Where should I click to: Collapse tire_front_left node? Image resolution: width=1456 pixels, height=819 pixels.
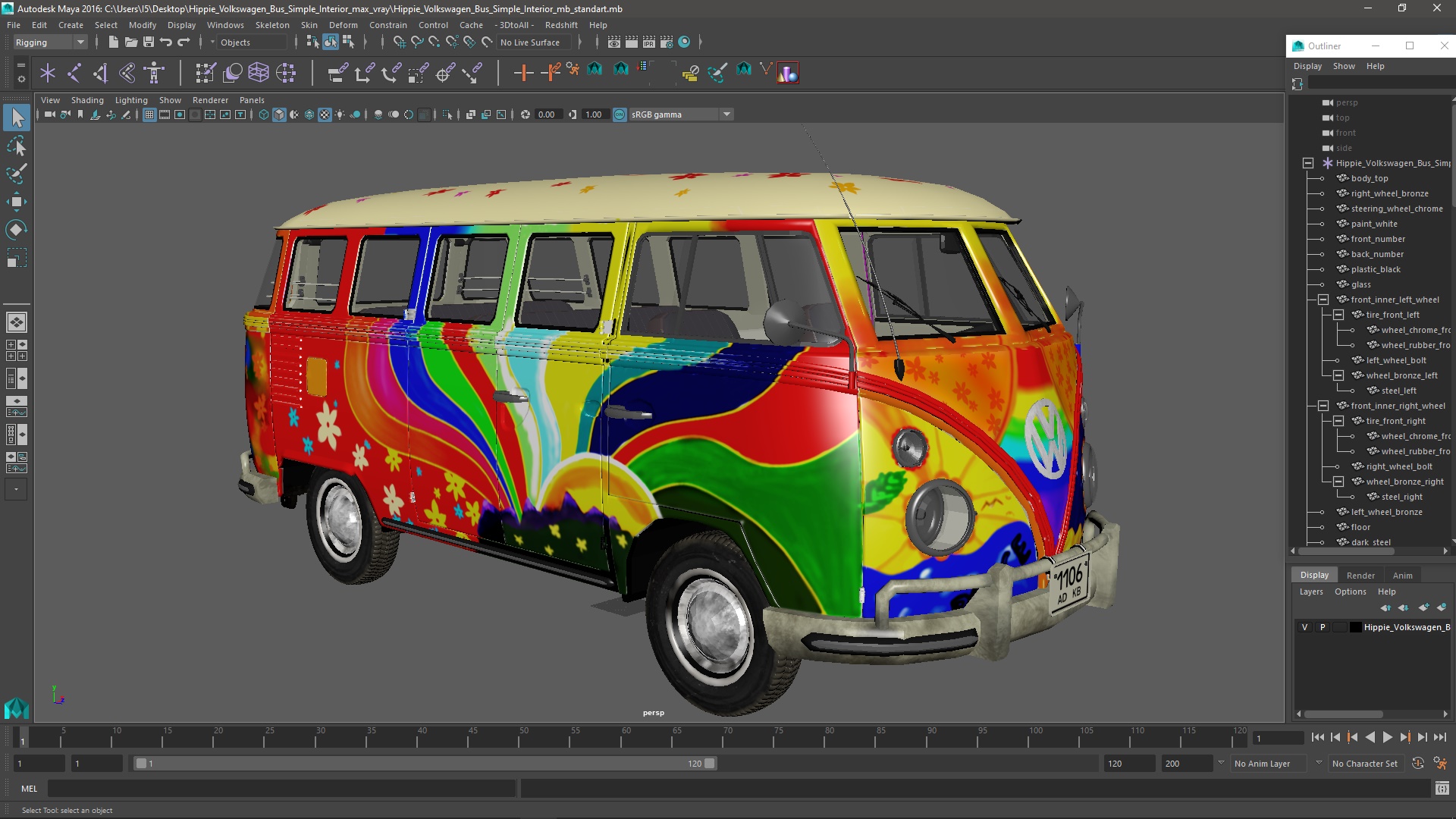pos(1338,315)
